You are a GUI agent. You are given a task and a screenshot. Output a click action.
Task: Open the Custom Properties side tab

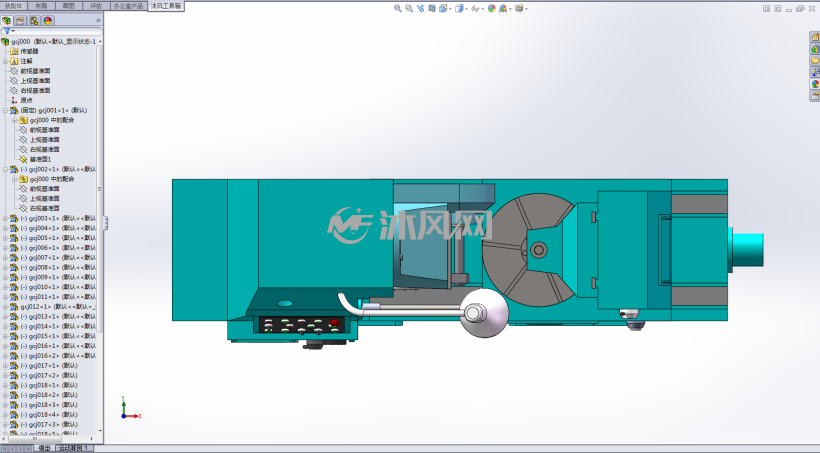(815, 95)
